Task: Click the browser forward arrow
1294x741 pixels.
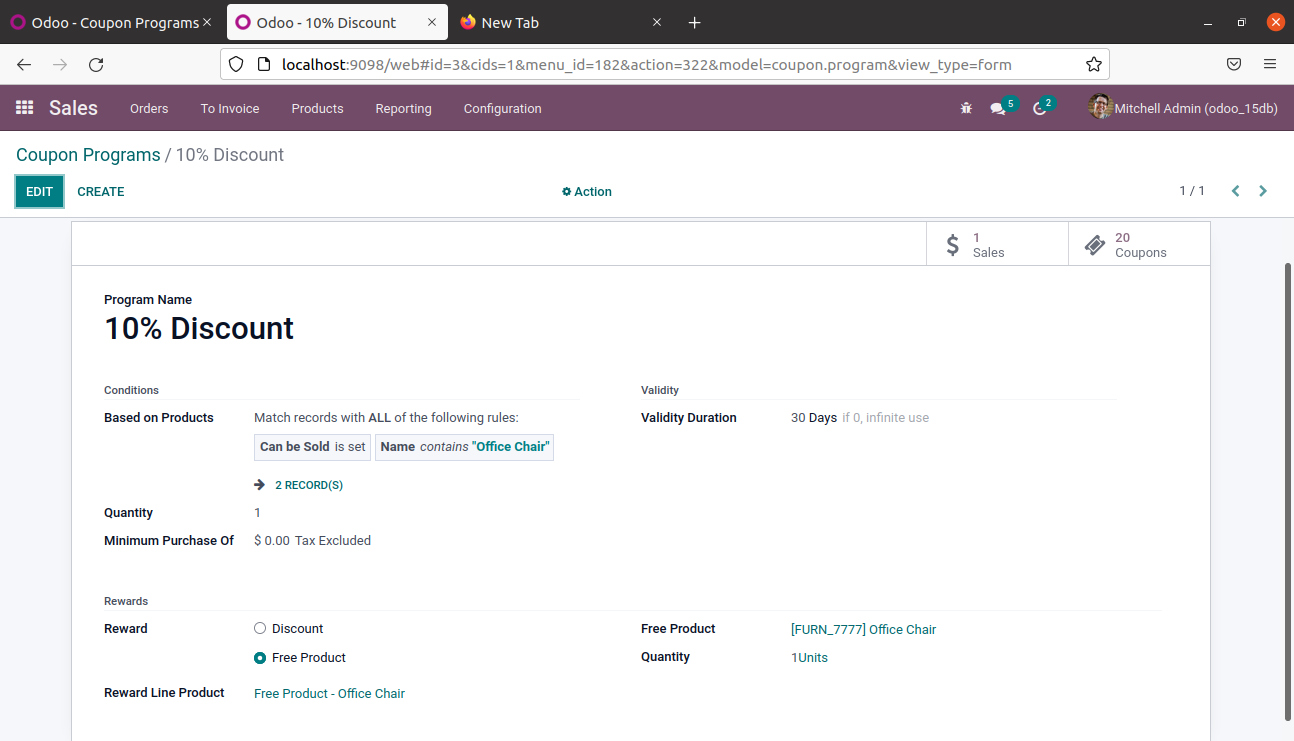Action: 60,64
